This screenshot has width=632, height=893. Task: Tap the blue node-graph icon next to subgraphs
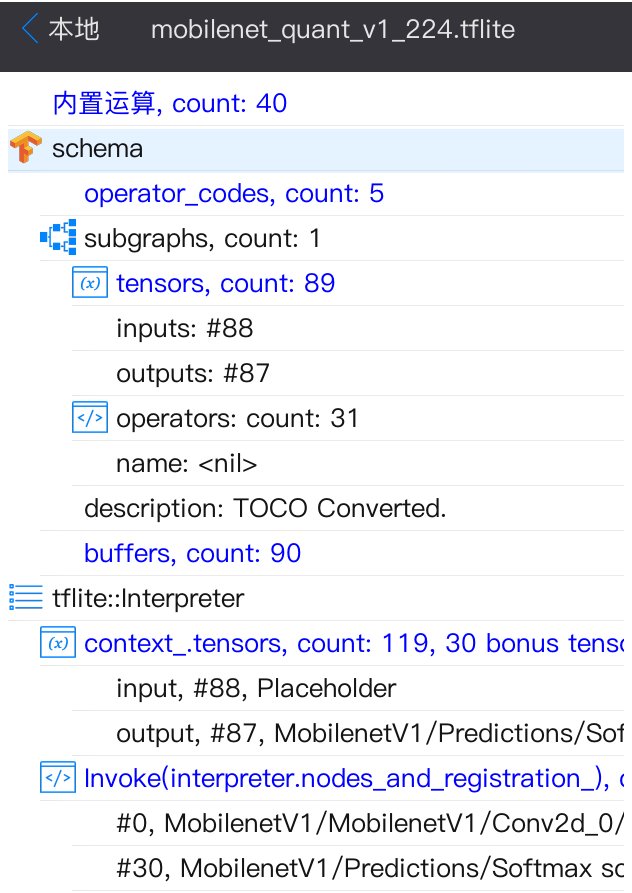coord(58,238)
